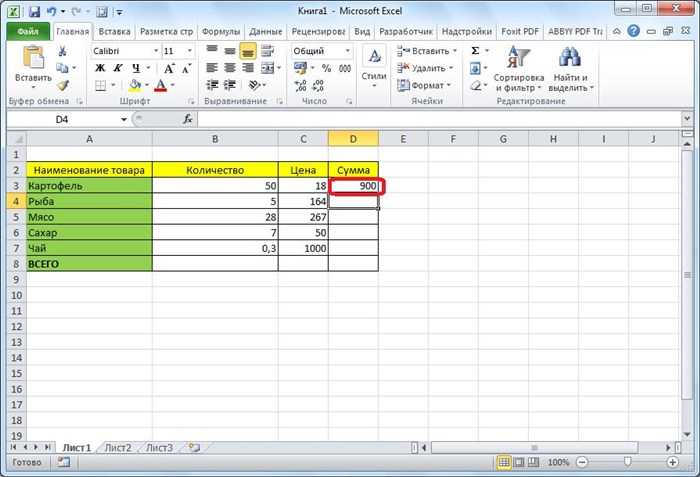Click the Cut scissors icon

coord(62,51)
